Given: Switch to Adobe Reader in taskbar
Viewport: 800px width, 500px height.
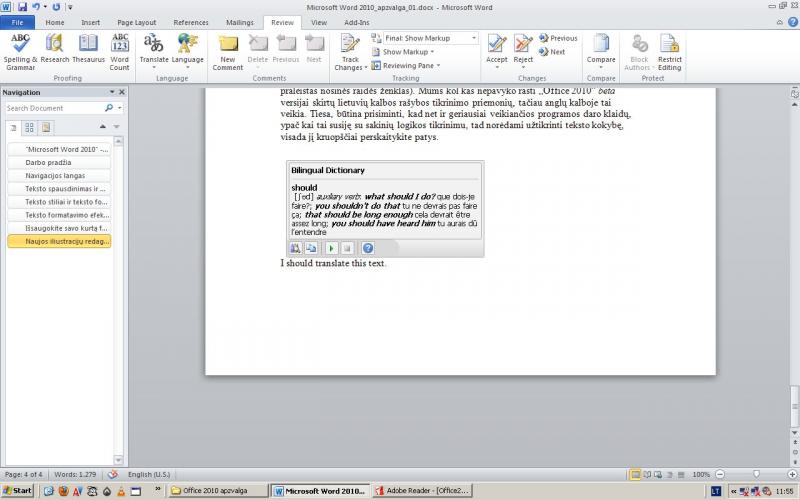Looking at the screenshot, I should click(422, 491).
